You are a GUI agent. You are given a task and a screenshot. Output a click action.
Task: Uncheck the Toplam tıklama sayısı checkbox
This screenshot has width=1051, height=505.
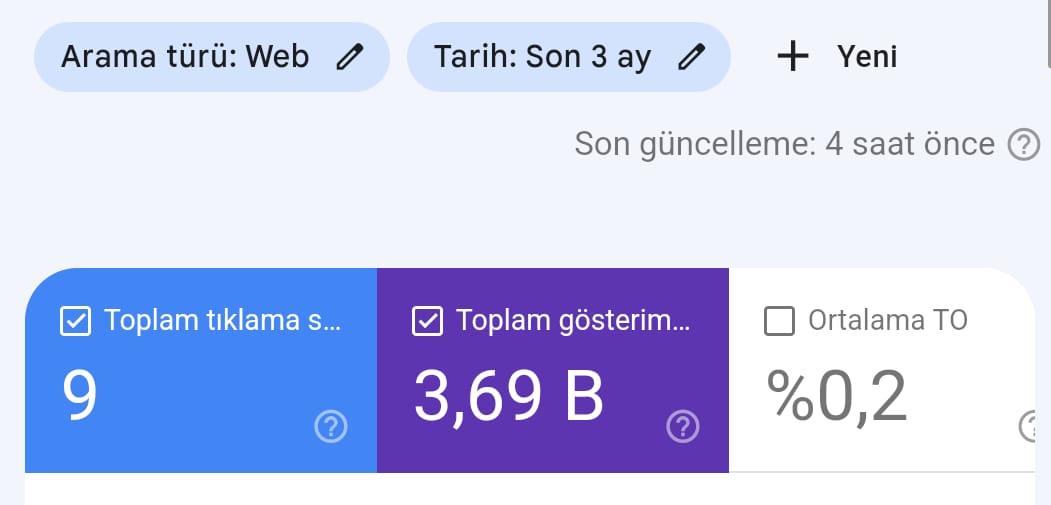(76, 321)
